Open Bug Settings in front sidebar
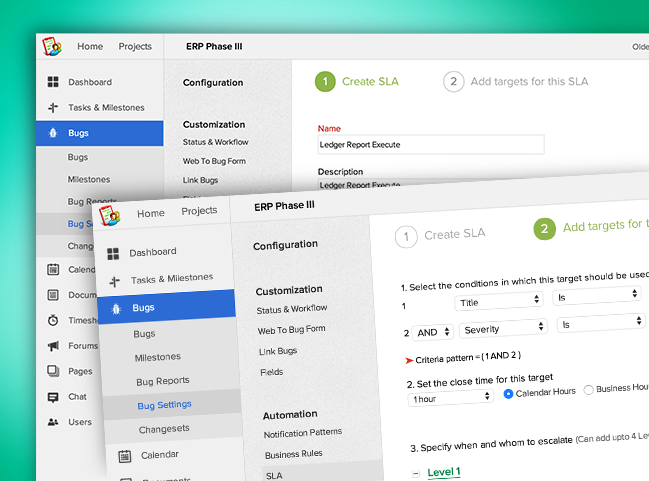Viewport: 649px width, 481px height. click(x=164, y=405)
